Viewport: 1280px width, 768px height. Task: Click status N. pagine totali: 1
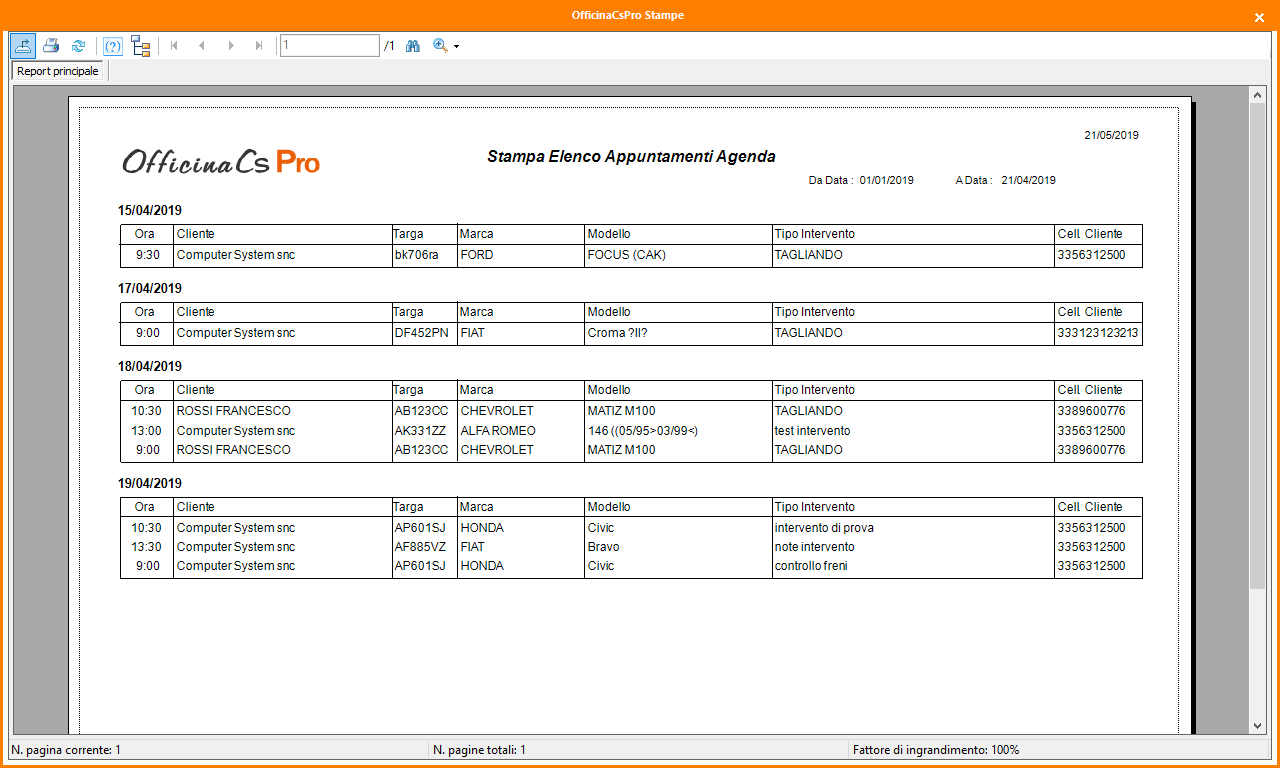coord(480,749)
